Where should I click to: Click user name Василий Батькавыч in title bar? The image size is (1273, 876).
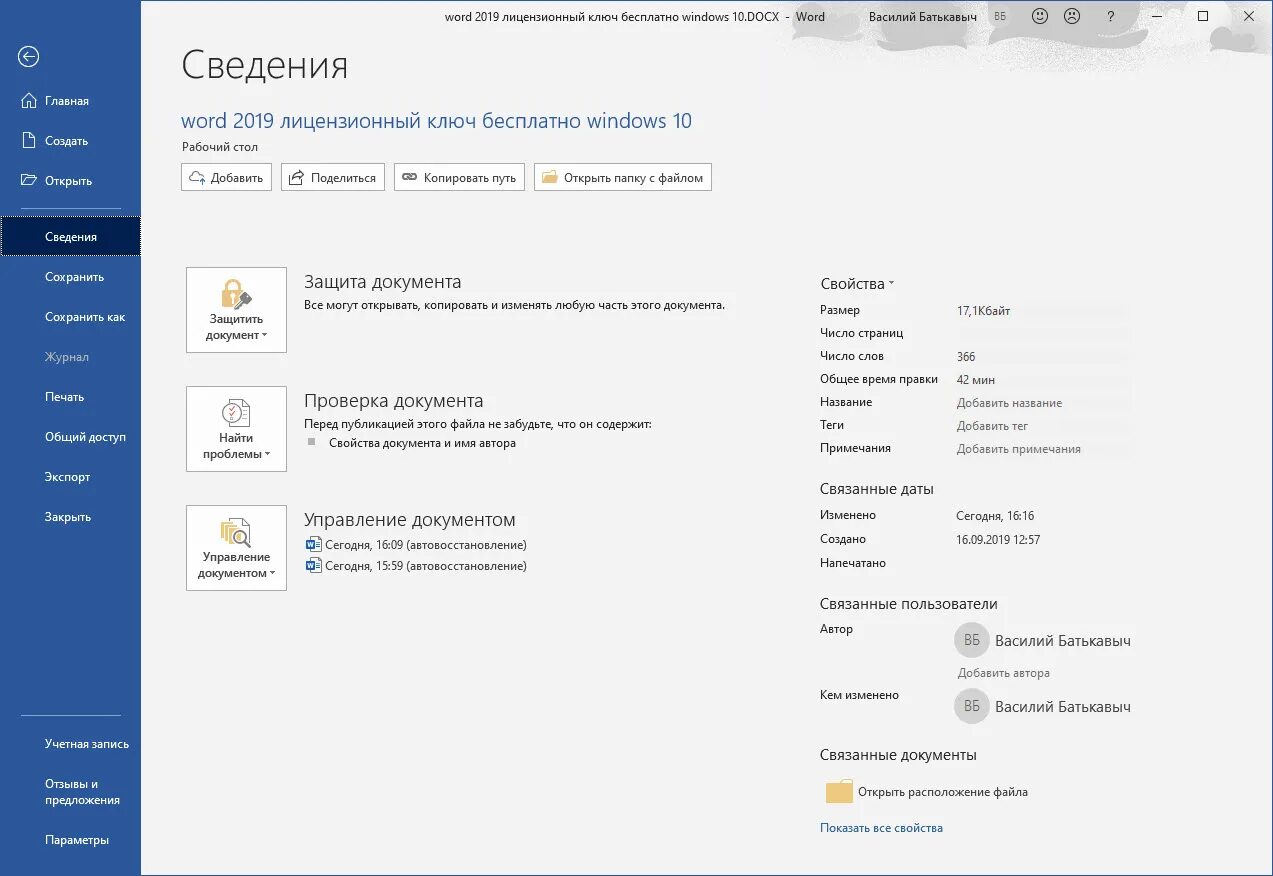pos(923,16)
